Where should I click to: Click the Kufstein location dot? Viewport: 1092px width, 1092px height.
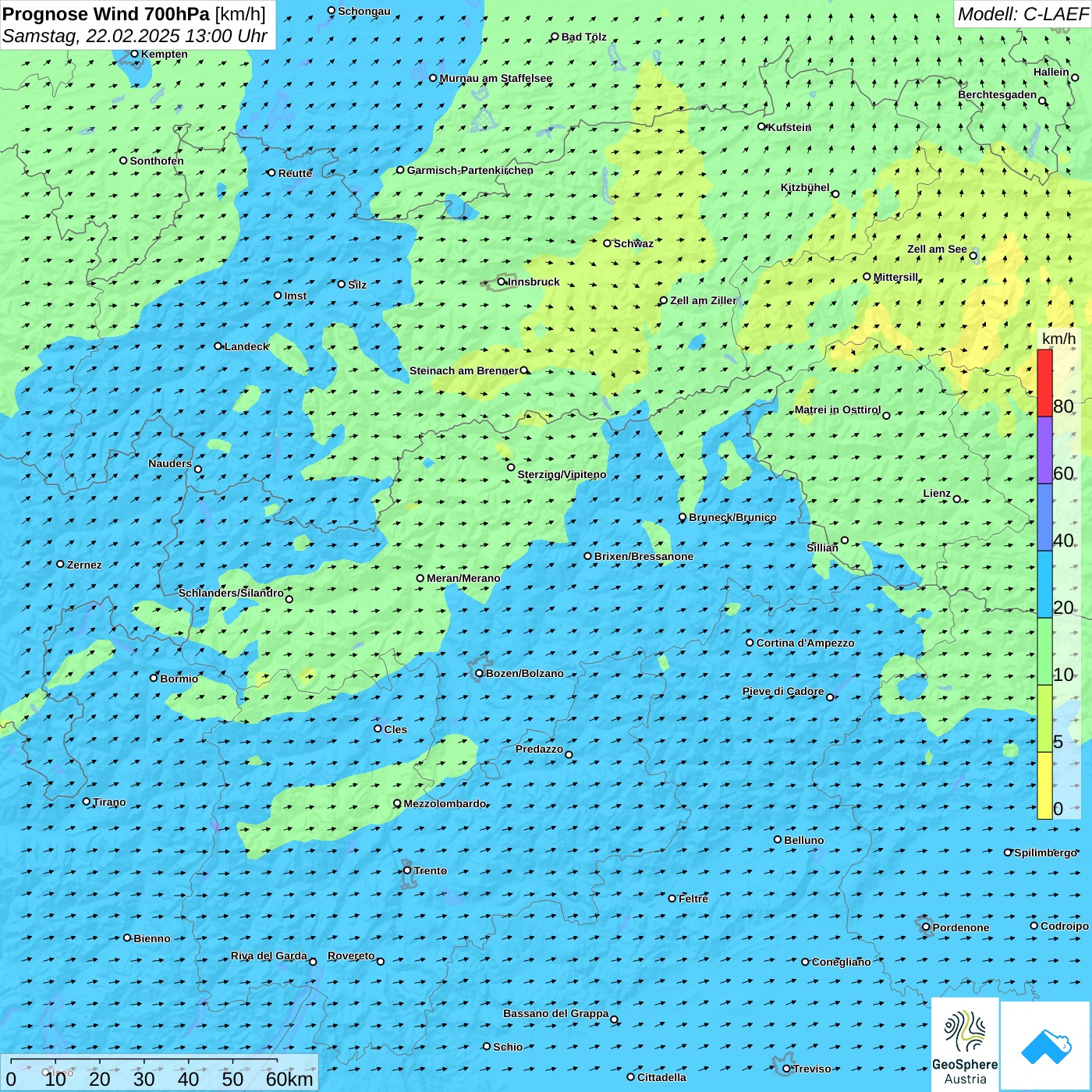[x=762, y=126]
